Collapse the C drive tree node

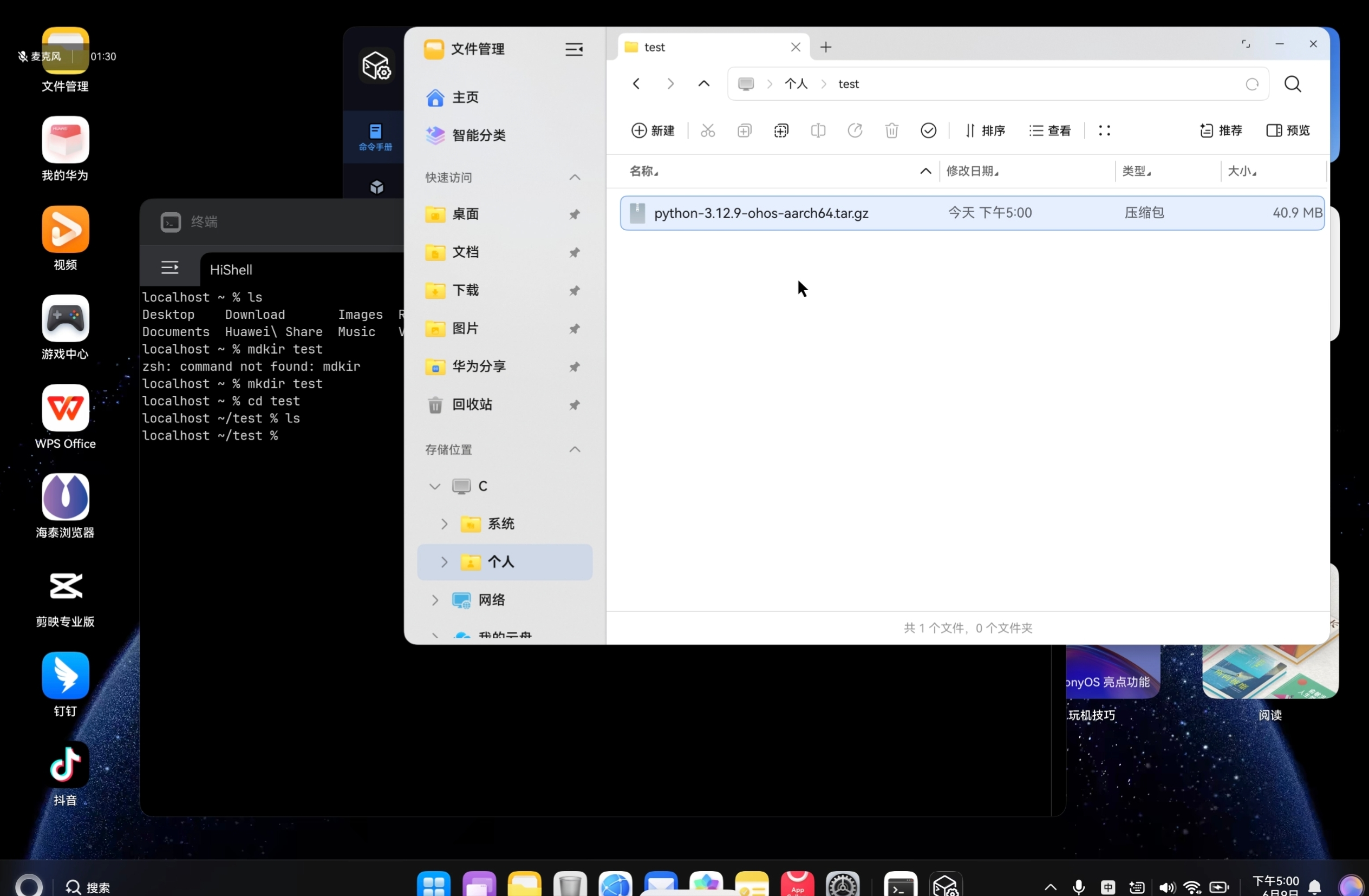click(435, 487)
